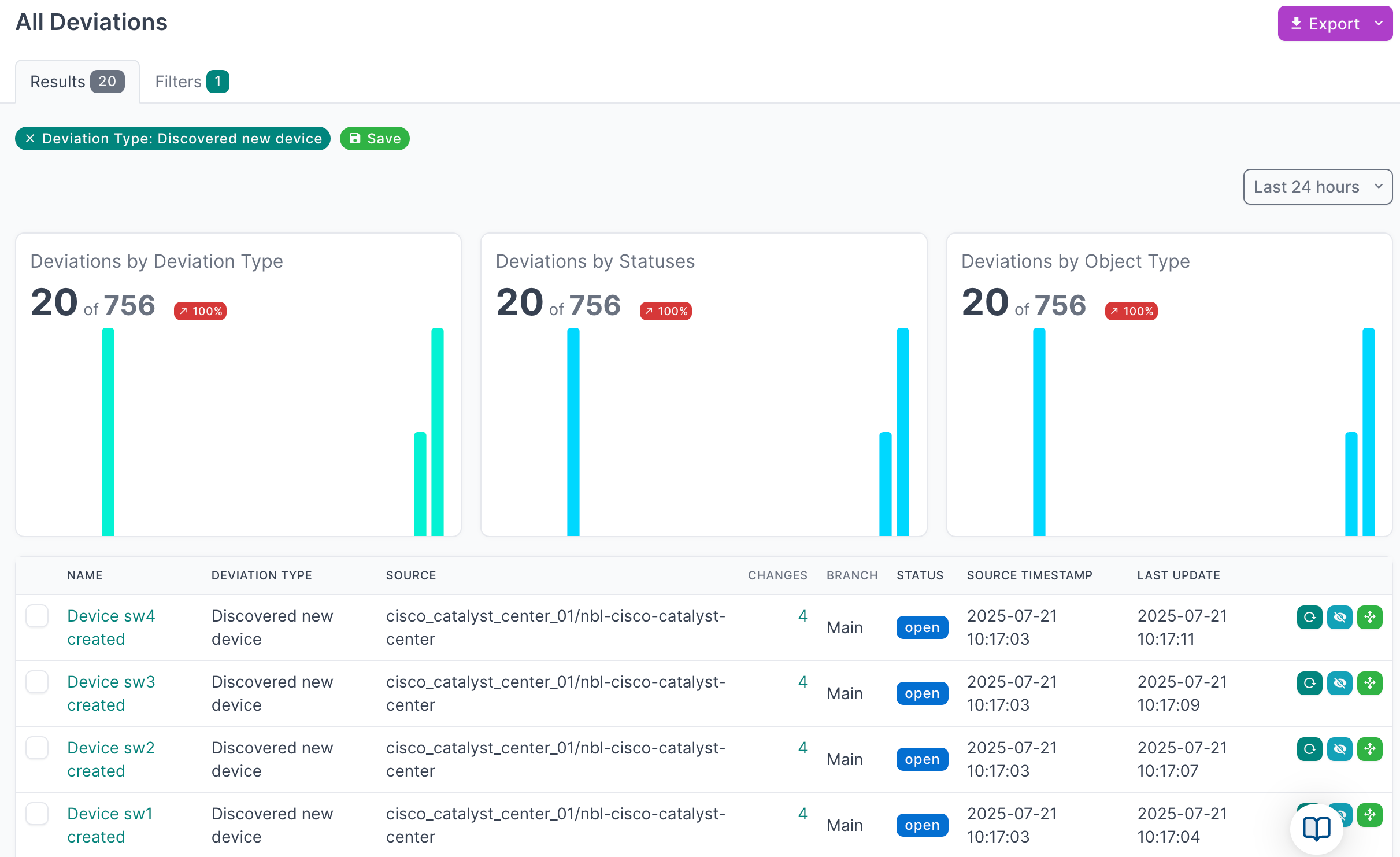
Task: Open the floating book documentation icon
Action: pos(1317,829)
